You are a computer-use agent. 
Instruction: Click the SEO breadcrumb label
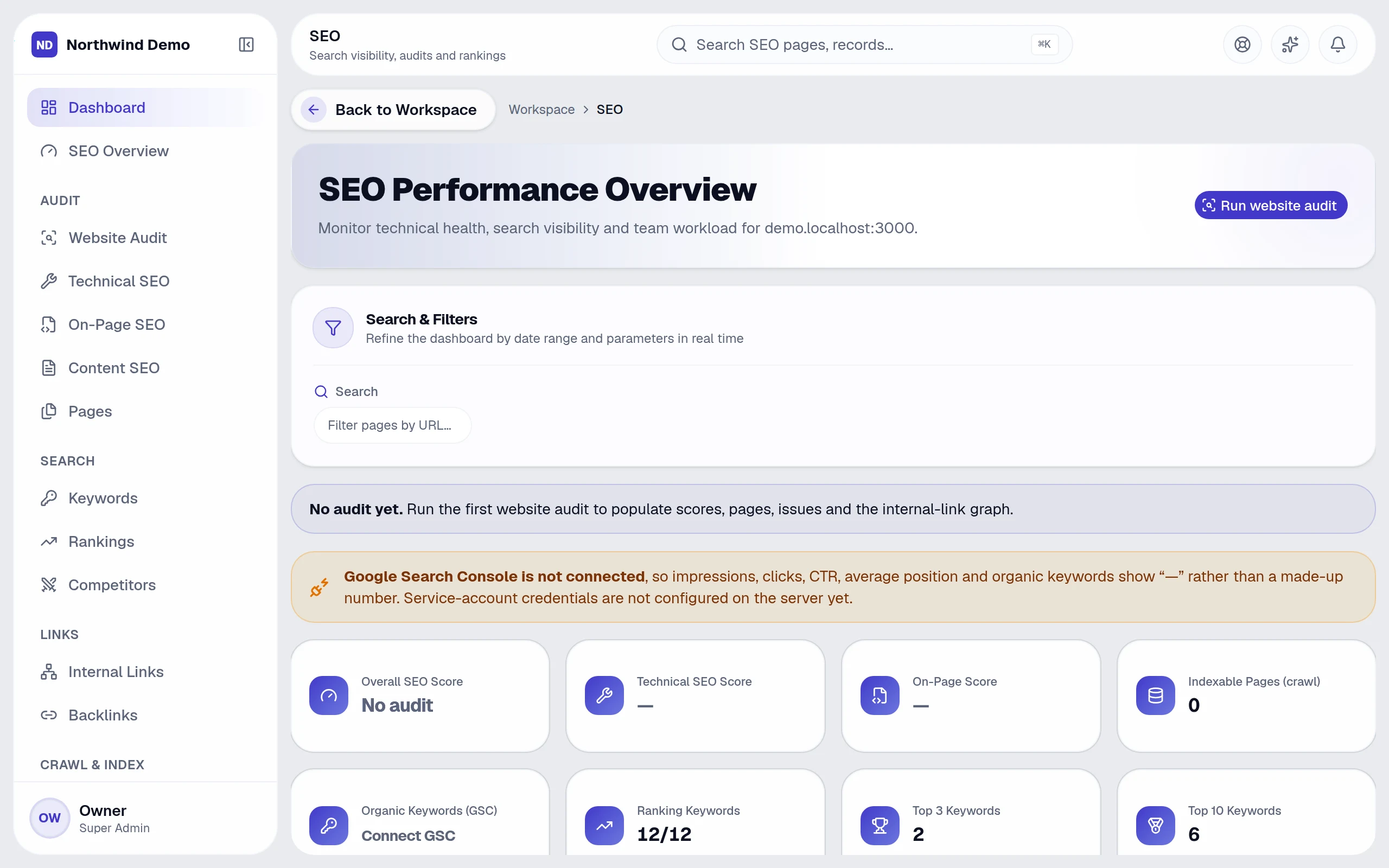click(609, 110)
